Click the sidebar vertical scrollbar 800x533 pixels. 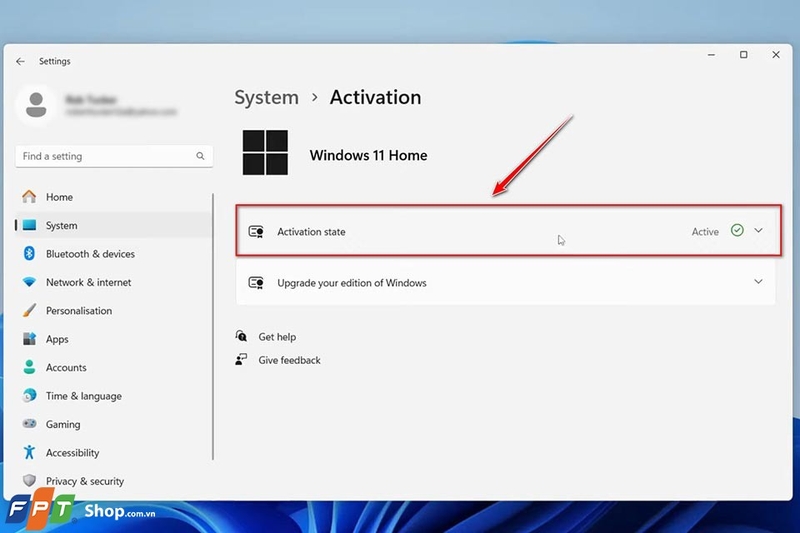pos(213,326)
